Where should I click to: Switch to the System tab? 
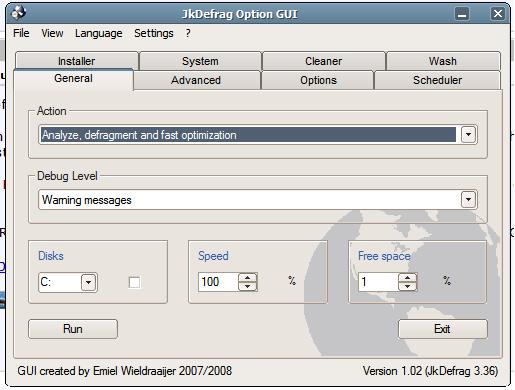(200, 61)
